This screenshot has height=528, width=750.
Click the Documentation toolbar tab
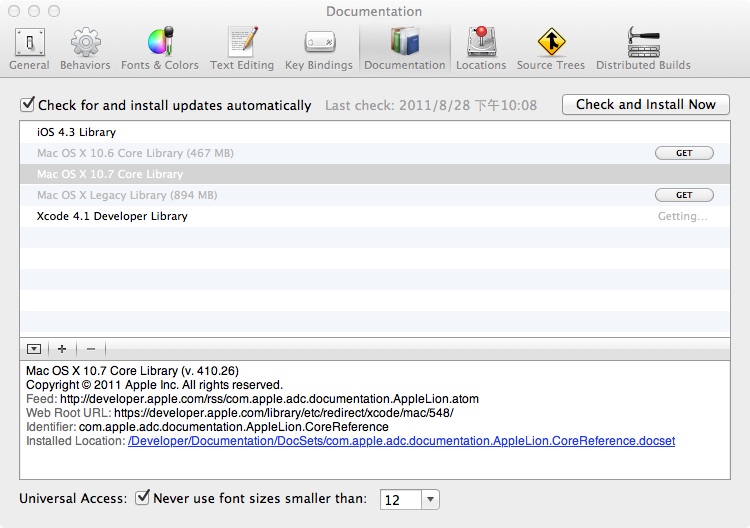(x=405, y=49)
